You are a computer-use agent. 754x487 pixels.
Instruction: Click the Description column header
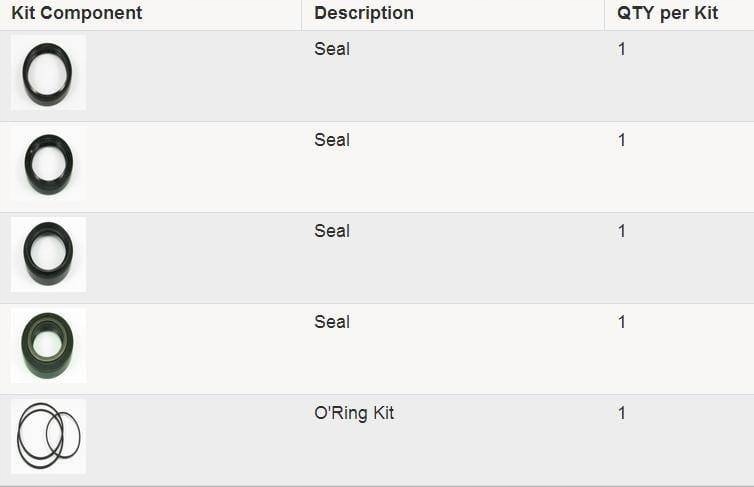[x=364, y=13]
